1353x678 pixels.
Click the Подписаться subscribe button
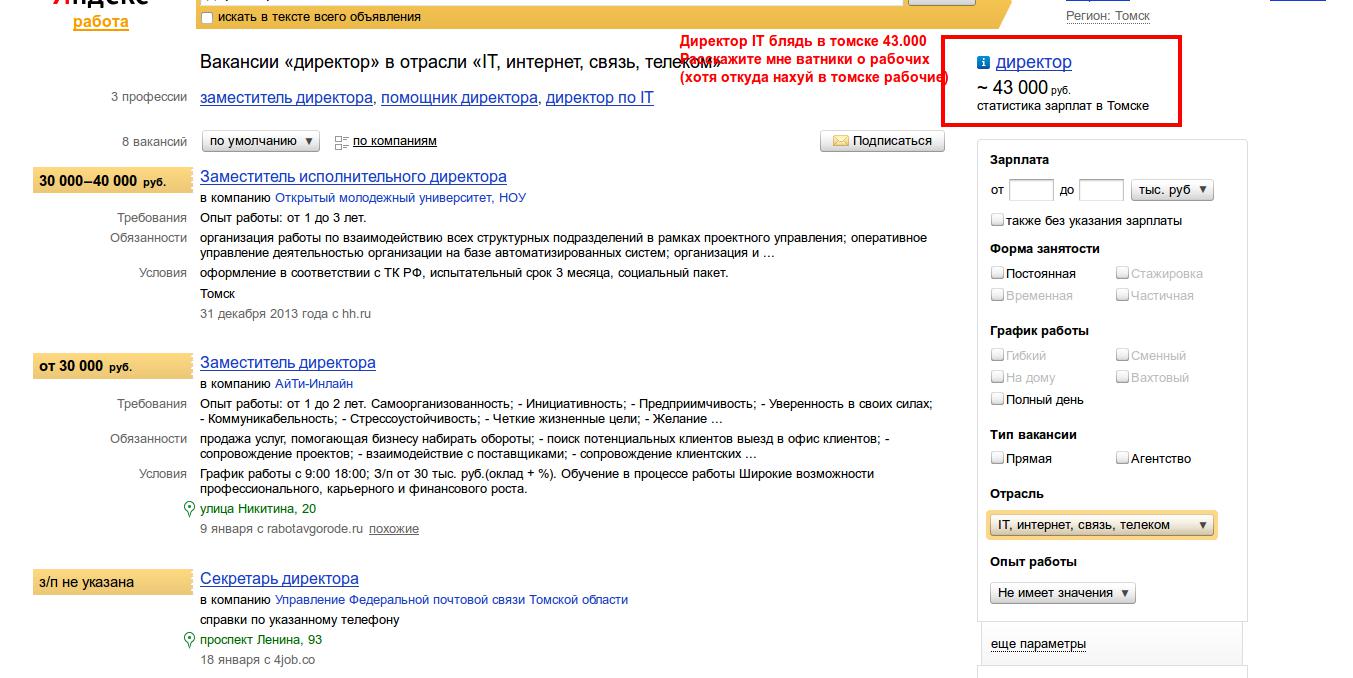point(882,141)
